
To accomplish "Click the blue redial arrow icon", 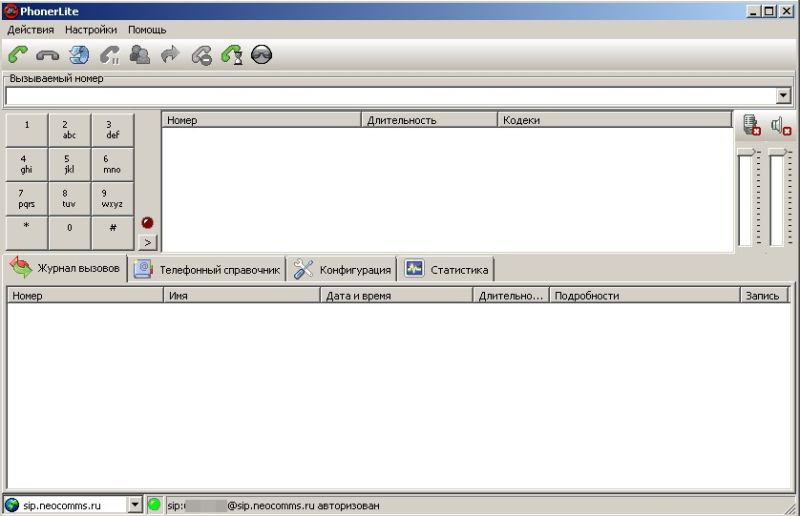I will [x=79, y=55].
